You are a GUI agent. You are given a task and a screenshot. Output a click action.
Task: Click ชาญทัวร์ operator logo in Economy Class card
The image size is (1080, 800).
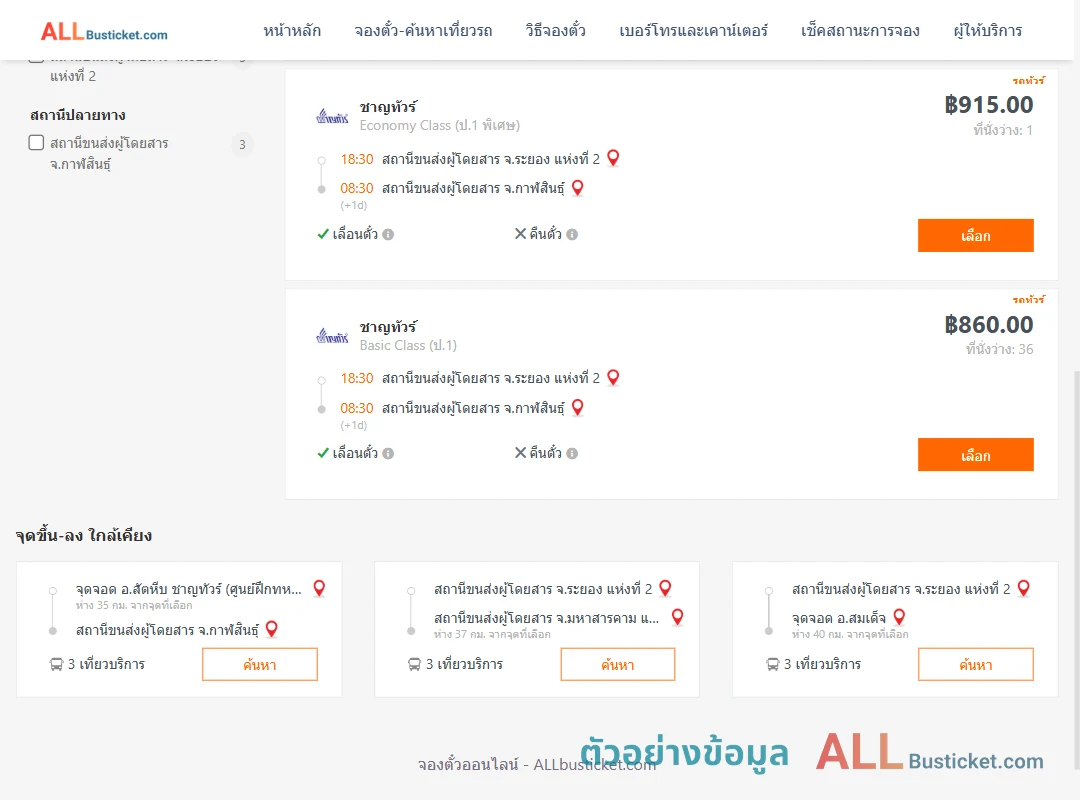pyautogui.click(x=333, y=116)
